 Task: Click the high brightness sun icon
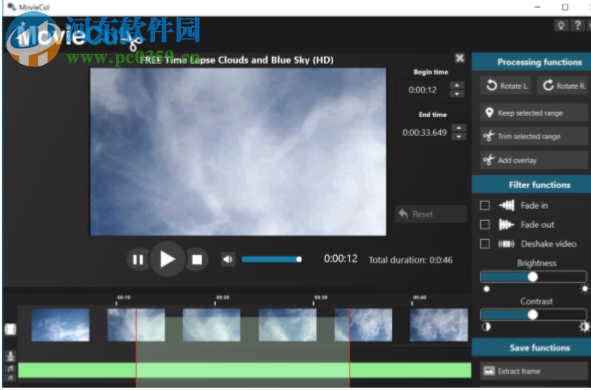[x=585, y=289]
